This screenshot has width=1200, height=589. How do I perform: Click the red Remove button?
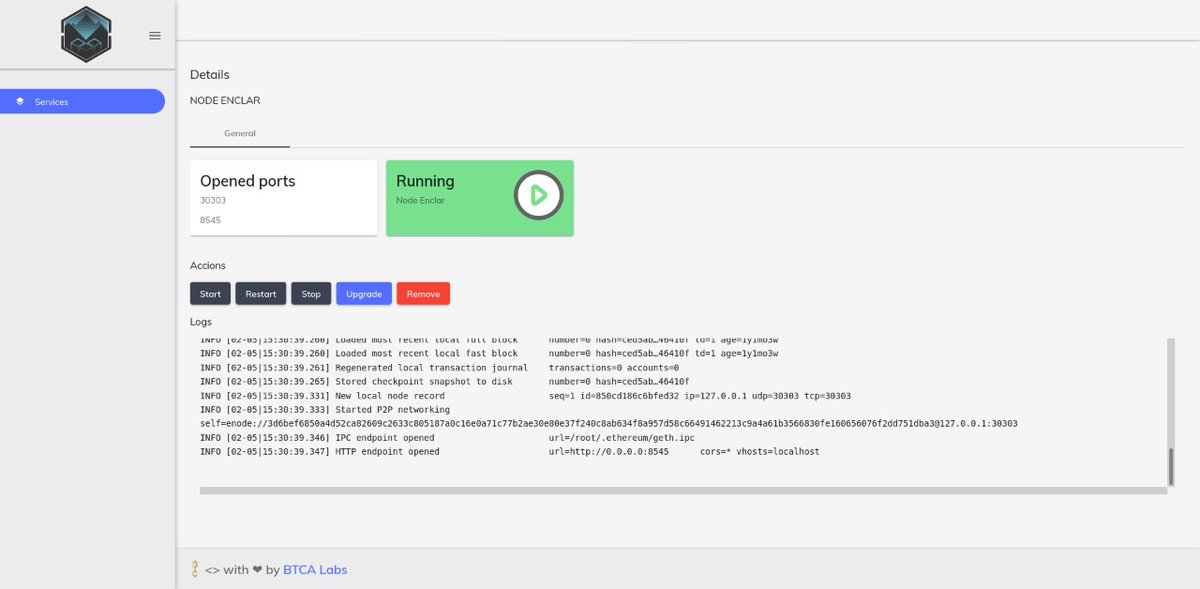423,294
